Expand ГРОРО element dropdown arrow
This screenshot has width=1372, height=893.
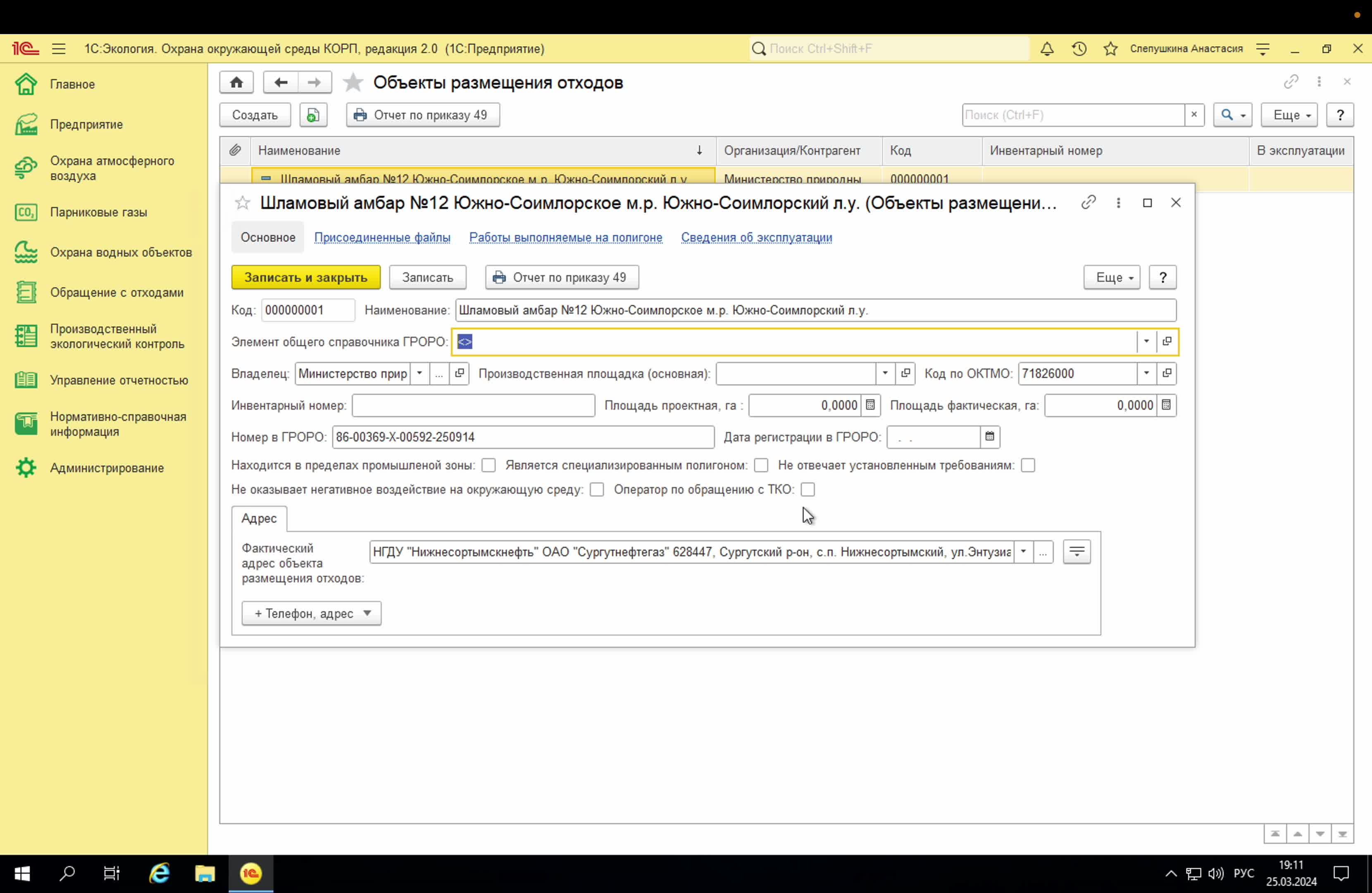(x=1146, y=341)
